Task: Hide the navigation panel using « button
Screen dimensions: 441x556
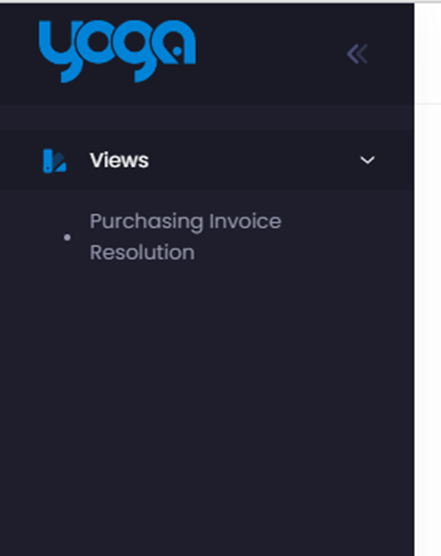Action: [x=357, y=54]
